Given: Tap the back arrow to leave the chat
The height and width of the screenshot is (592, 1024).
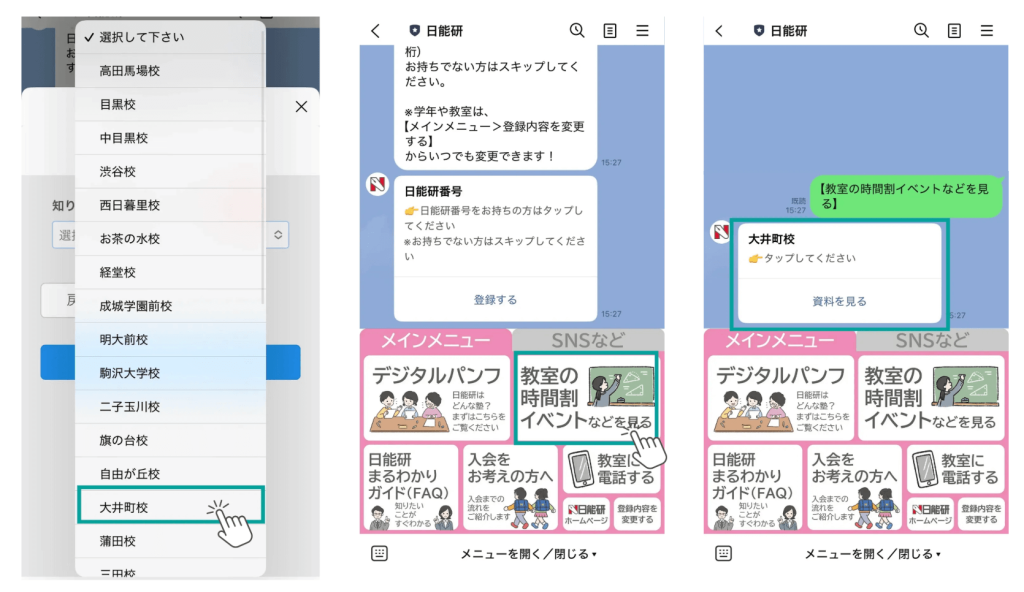Looking at the screenshot, I should pyautogui.click(x=375, y=30).
